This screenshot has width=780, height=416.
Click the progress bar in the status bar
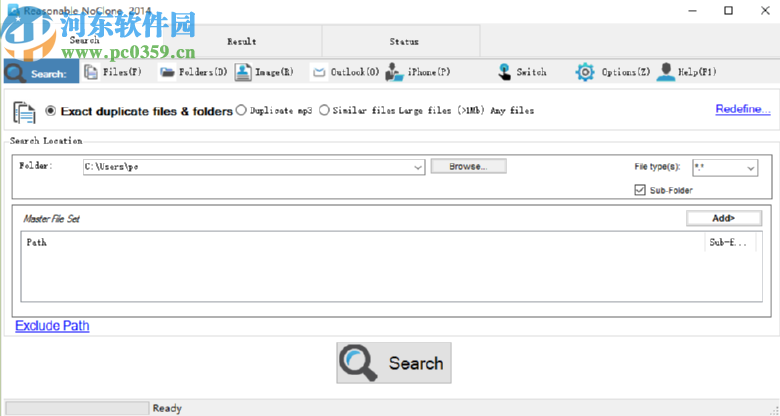pyautogui.click(x=77, y=408)
